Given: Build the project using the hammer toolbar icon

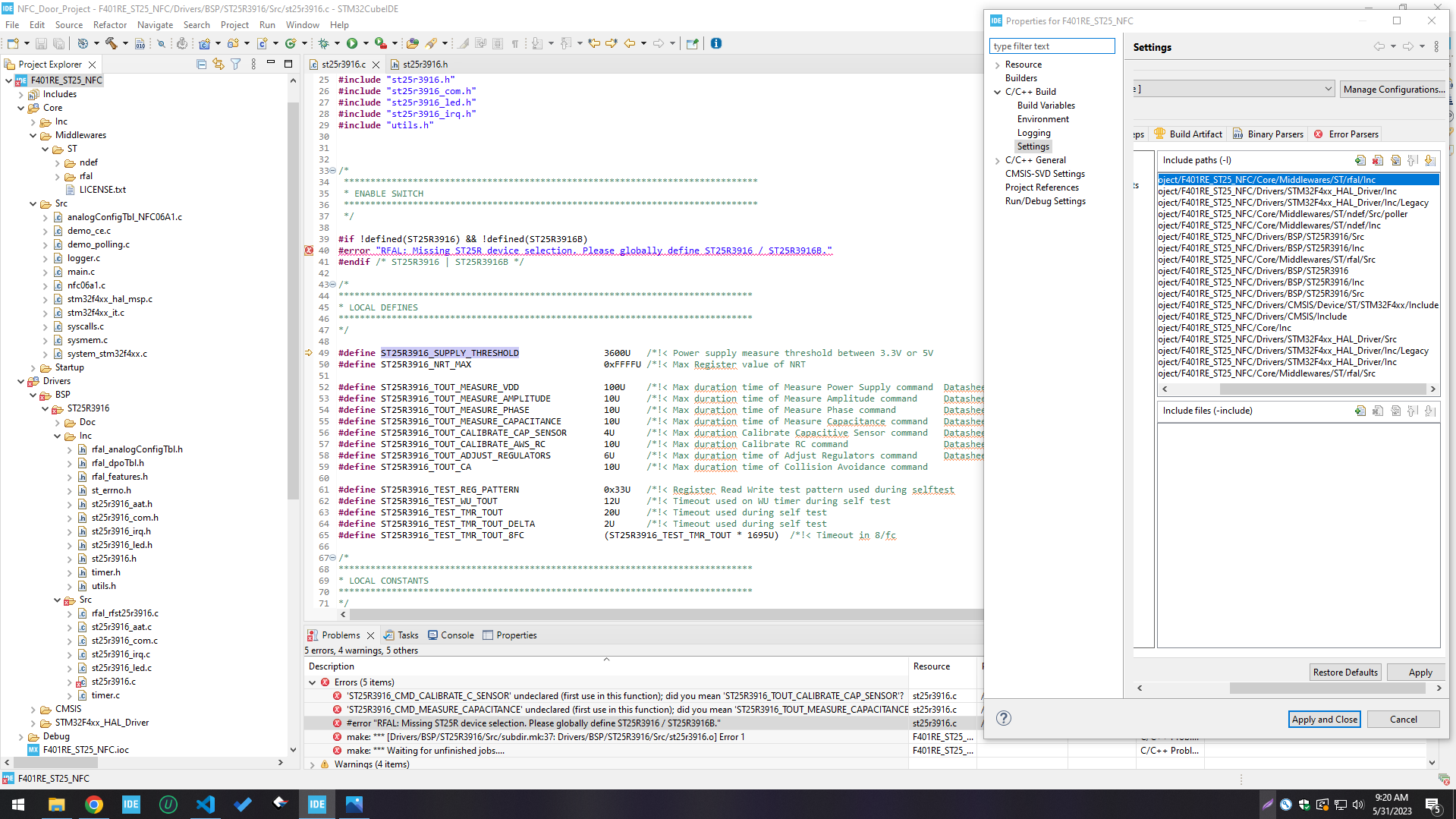Looking at the screenshot, I should coord(113,43).
